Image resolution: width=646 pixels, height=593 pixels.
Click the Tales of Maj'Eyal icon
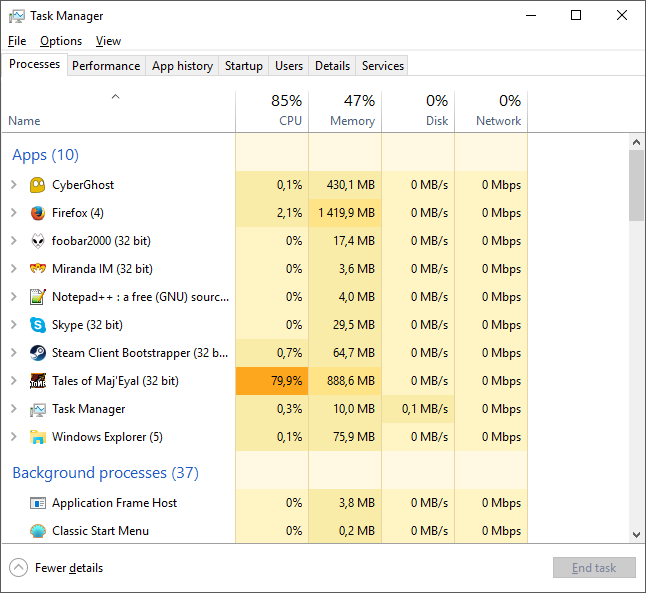(x=38, y=381)
